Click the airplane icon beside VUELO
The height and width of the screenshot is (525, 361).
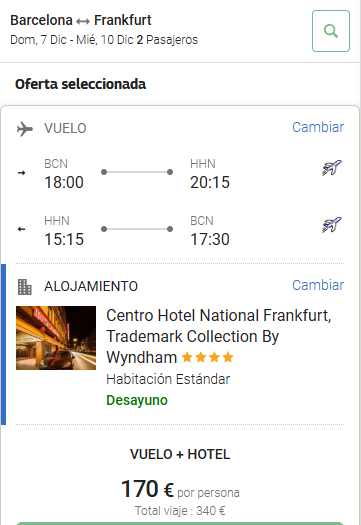(25, 129)
